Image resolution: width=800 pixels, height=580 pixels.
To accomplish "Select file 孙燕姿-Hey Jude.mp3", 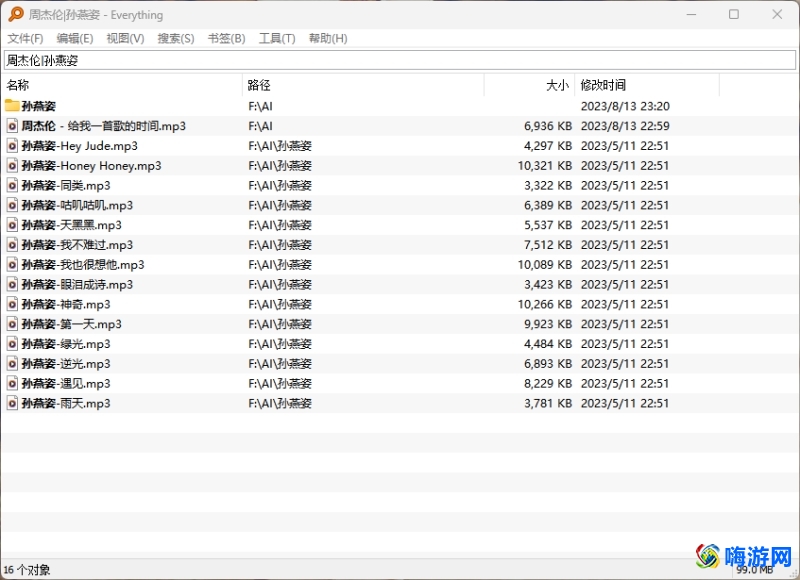I will click(80, 146).
